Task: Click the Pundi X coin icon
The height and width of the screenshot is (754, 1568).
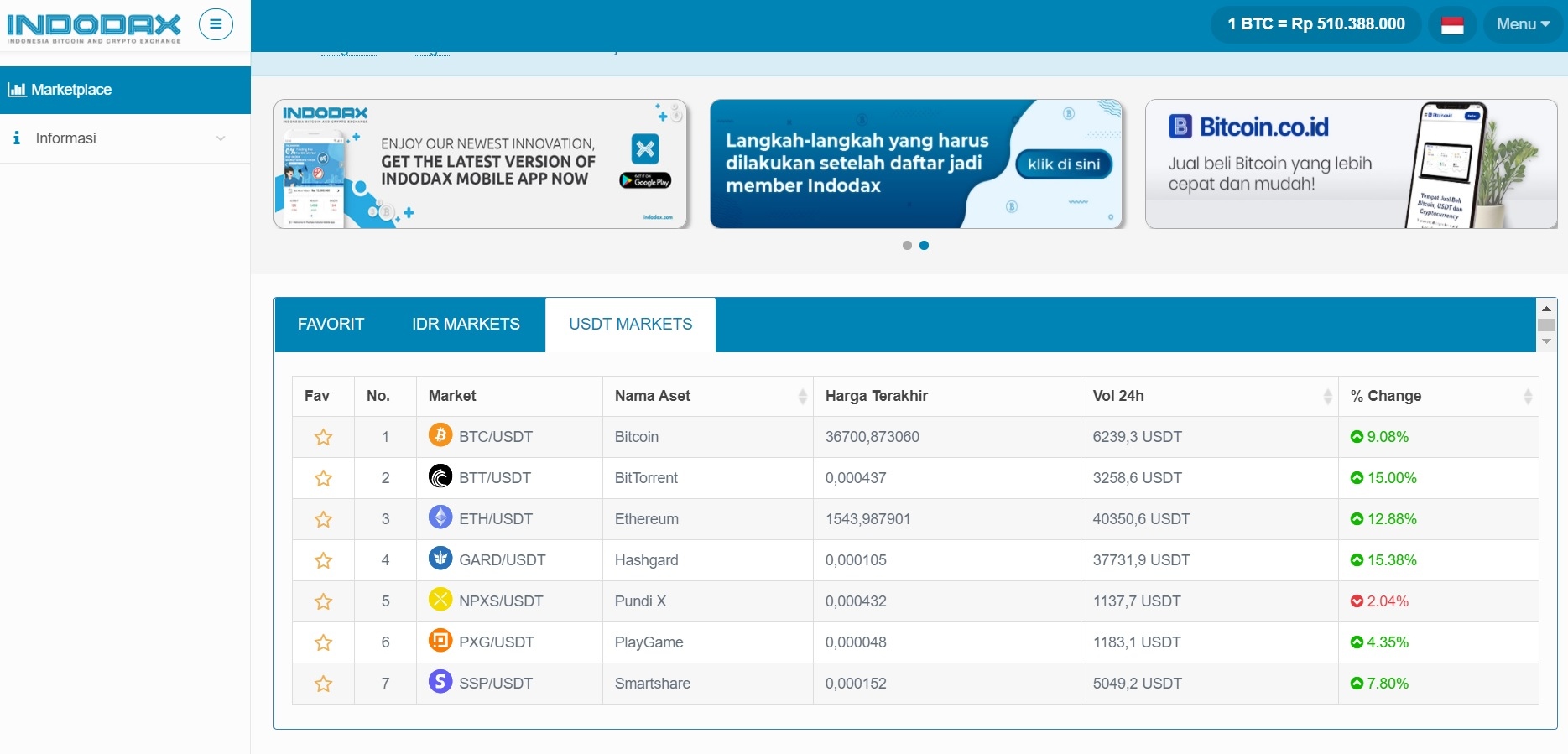Action: [x=440, y=599]
